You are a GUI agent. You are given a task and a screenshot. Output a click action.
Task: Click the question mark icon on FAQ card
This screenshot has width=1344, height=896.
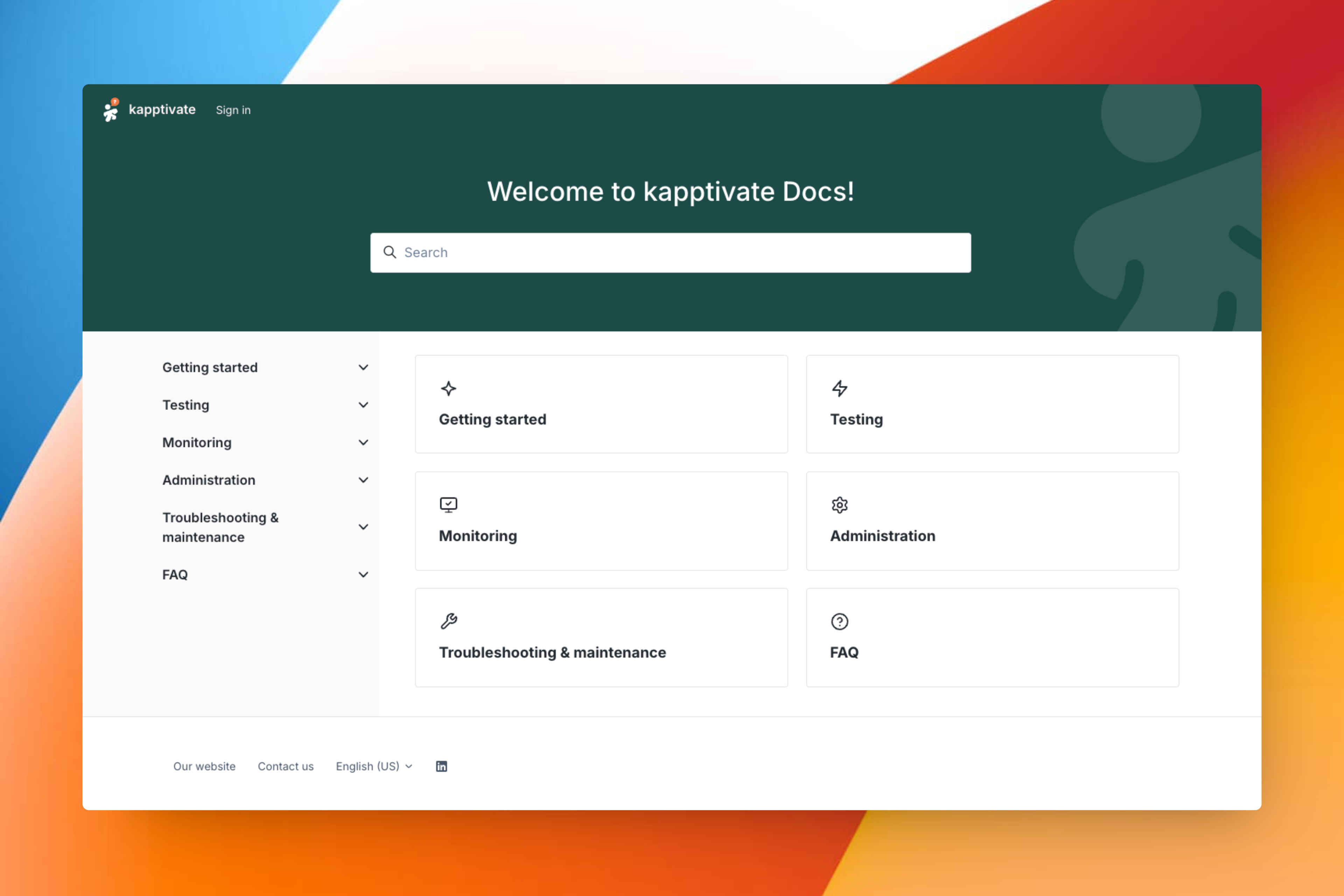click(839, 621)
